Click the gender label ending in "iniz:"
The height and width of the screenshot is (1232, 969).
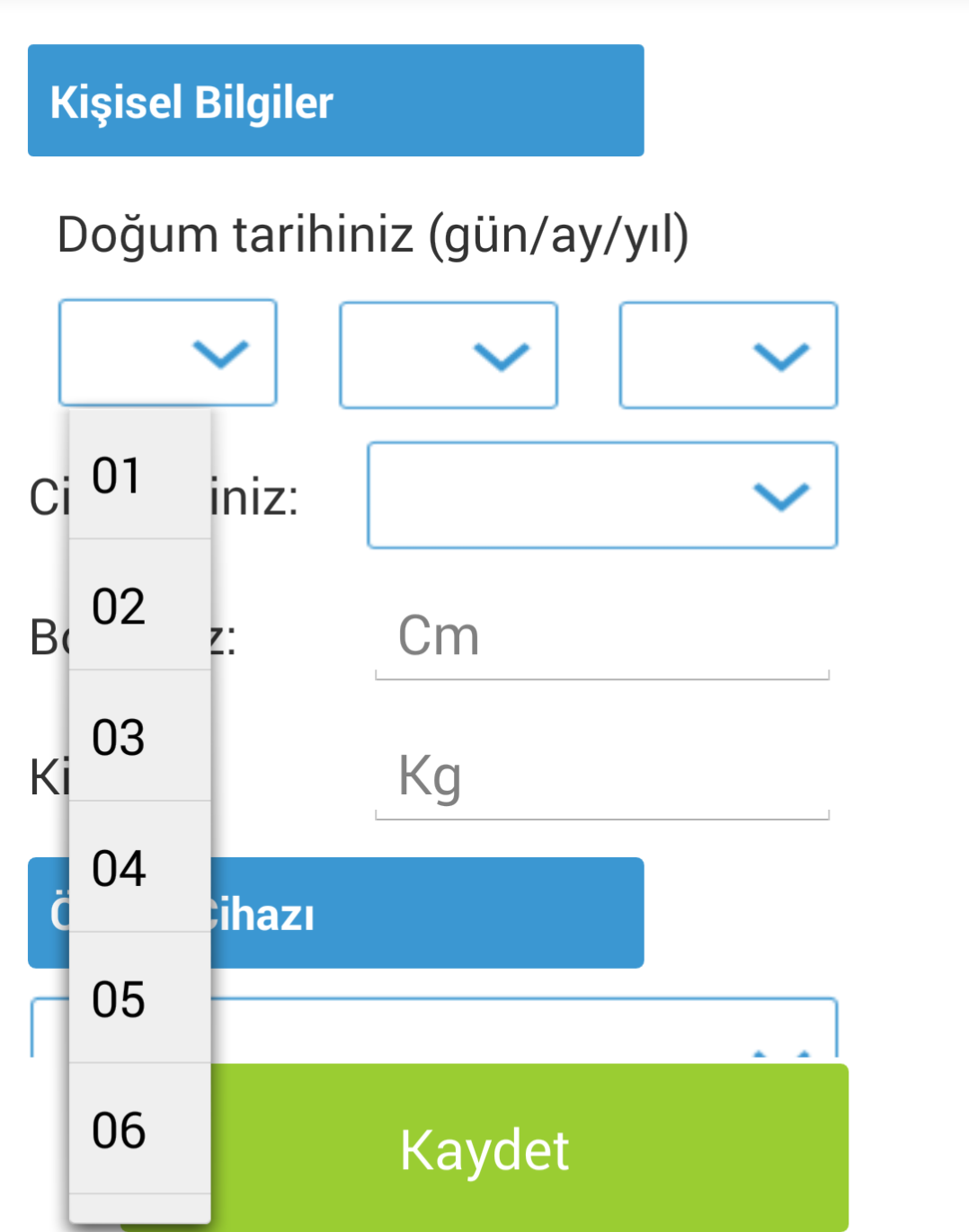coord(255,498)
